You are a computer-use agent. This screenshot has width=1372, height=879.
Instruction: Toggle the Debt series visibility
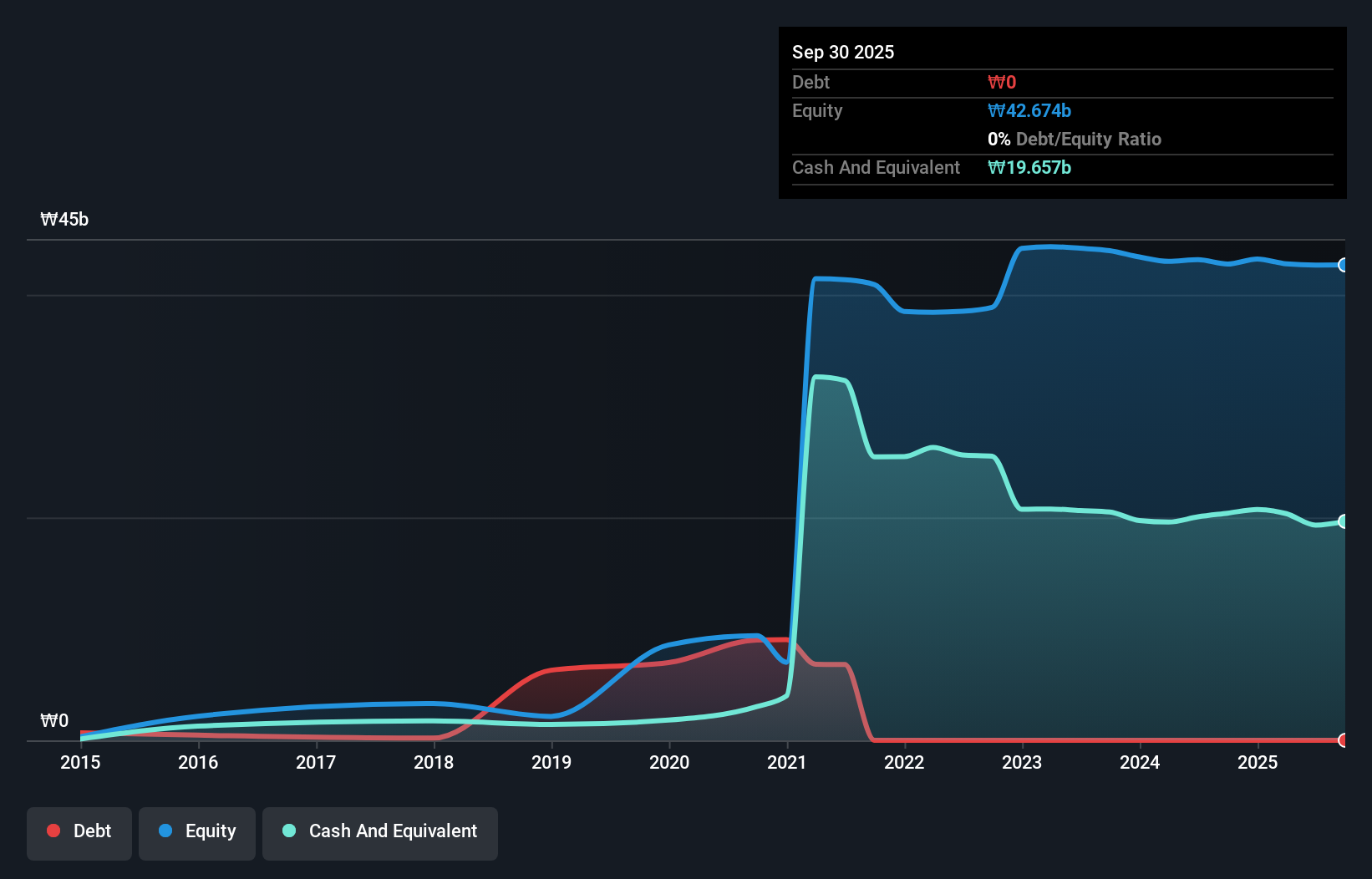pyautogui.click(x=79, y=831)
